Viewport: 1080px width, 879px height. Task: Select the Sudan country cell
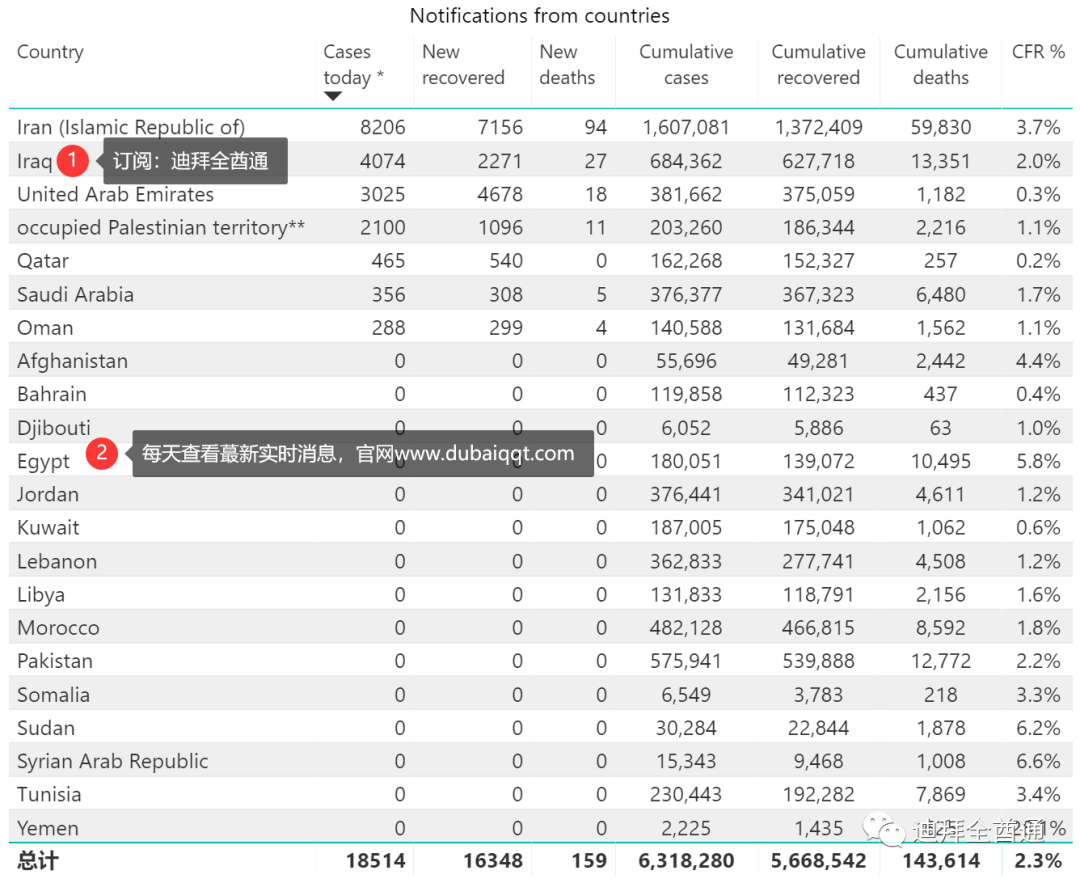45,727
